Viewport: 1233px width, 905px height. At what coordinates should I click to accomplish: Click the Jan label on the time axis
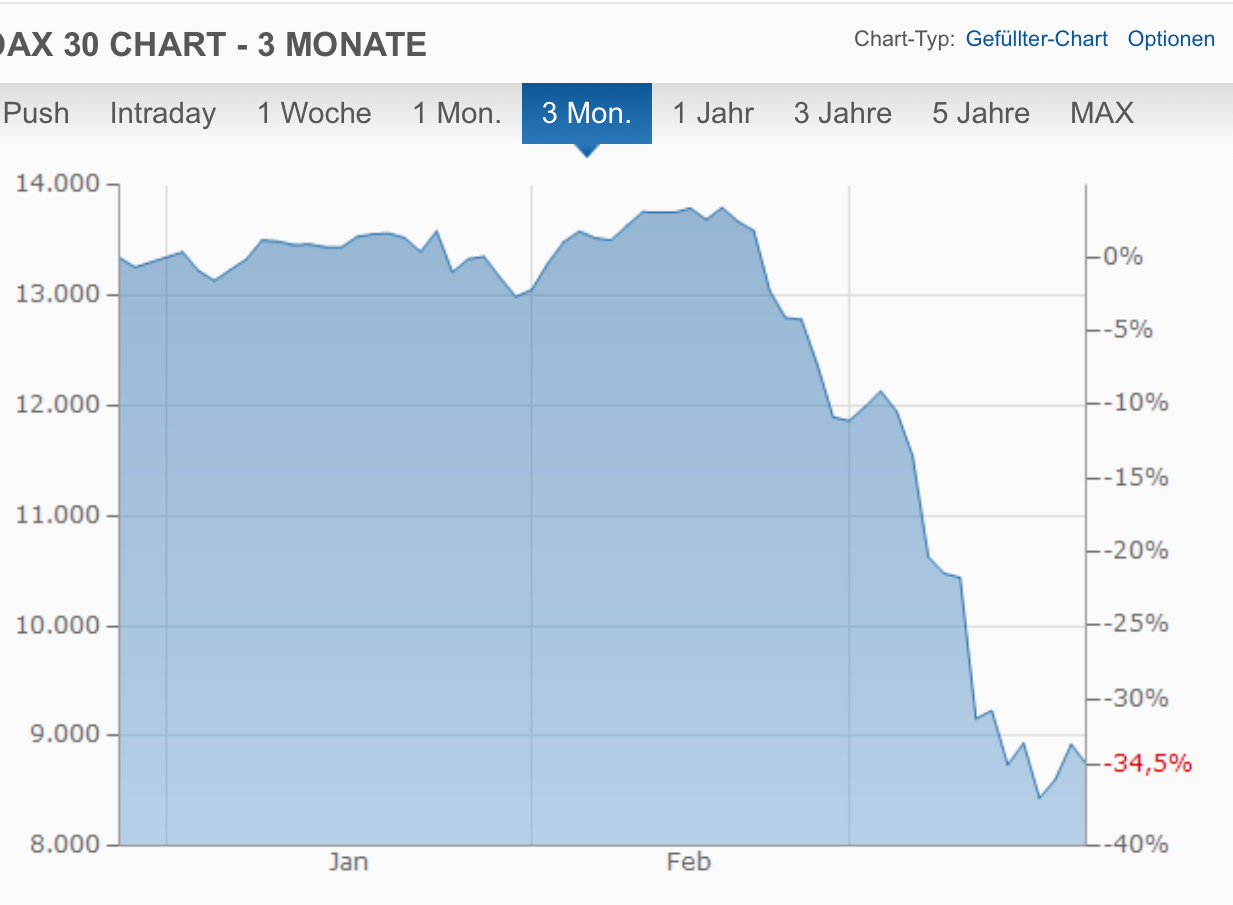[348, 862]
